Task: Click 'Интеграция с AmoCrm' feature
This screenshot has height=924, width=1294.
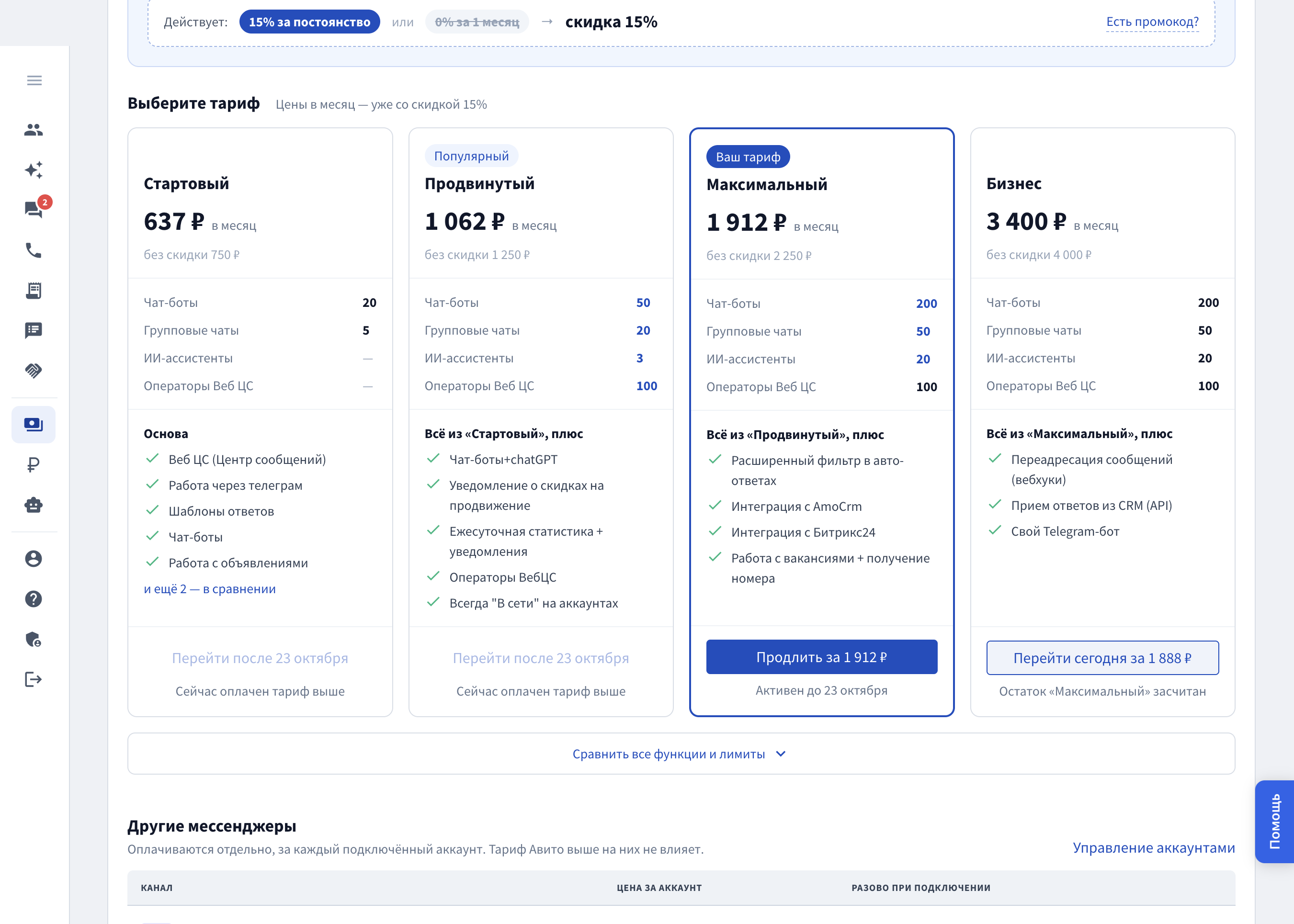Action: pyautogui.click(x=796, y=507)
